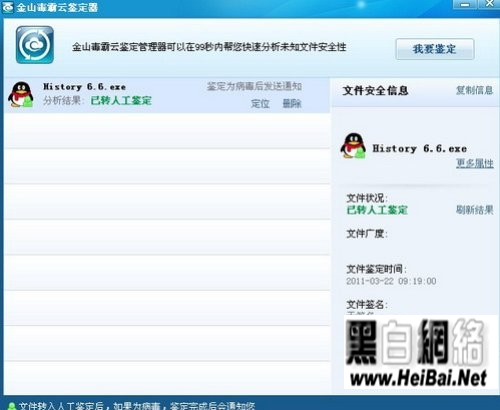Click 已转人工鉴定 result in list row
Screen dimensions: 500x410
[x=121, y=101]
